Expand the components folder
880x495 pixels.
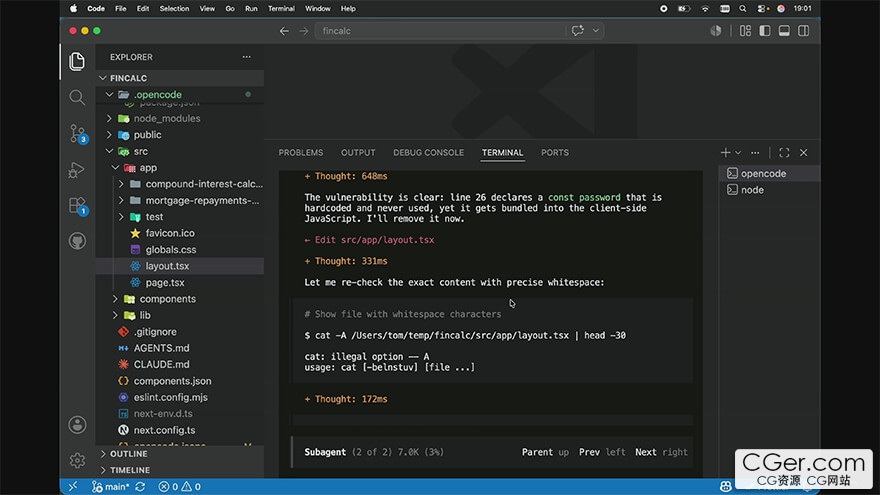(180, 299)
